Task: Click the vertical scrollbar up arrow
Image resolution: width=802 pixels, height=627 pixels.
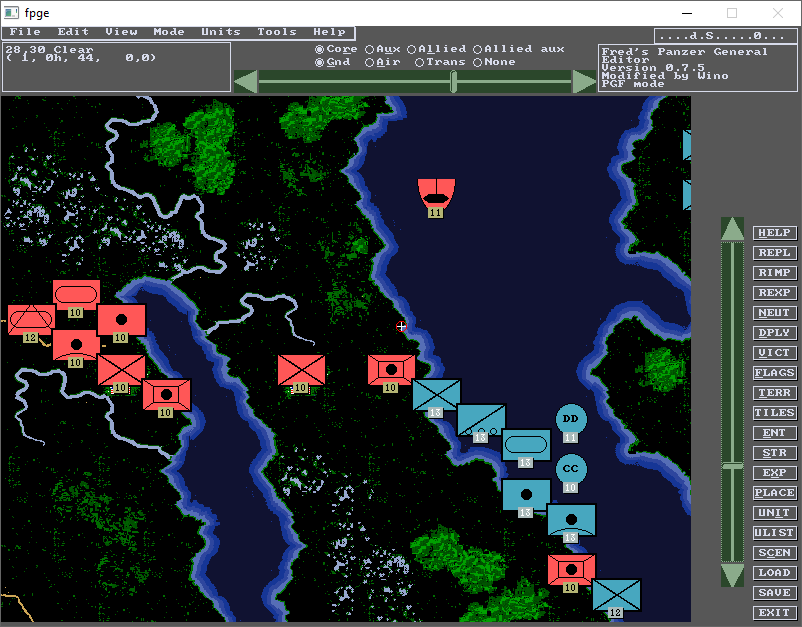Action: click(x=732, y=229)
